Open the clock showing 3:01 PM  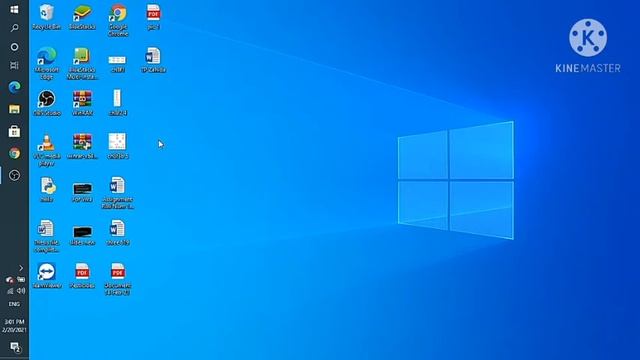pos(14,326)
